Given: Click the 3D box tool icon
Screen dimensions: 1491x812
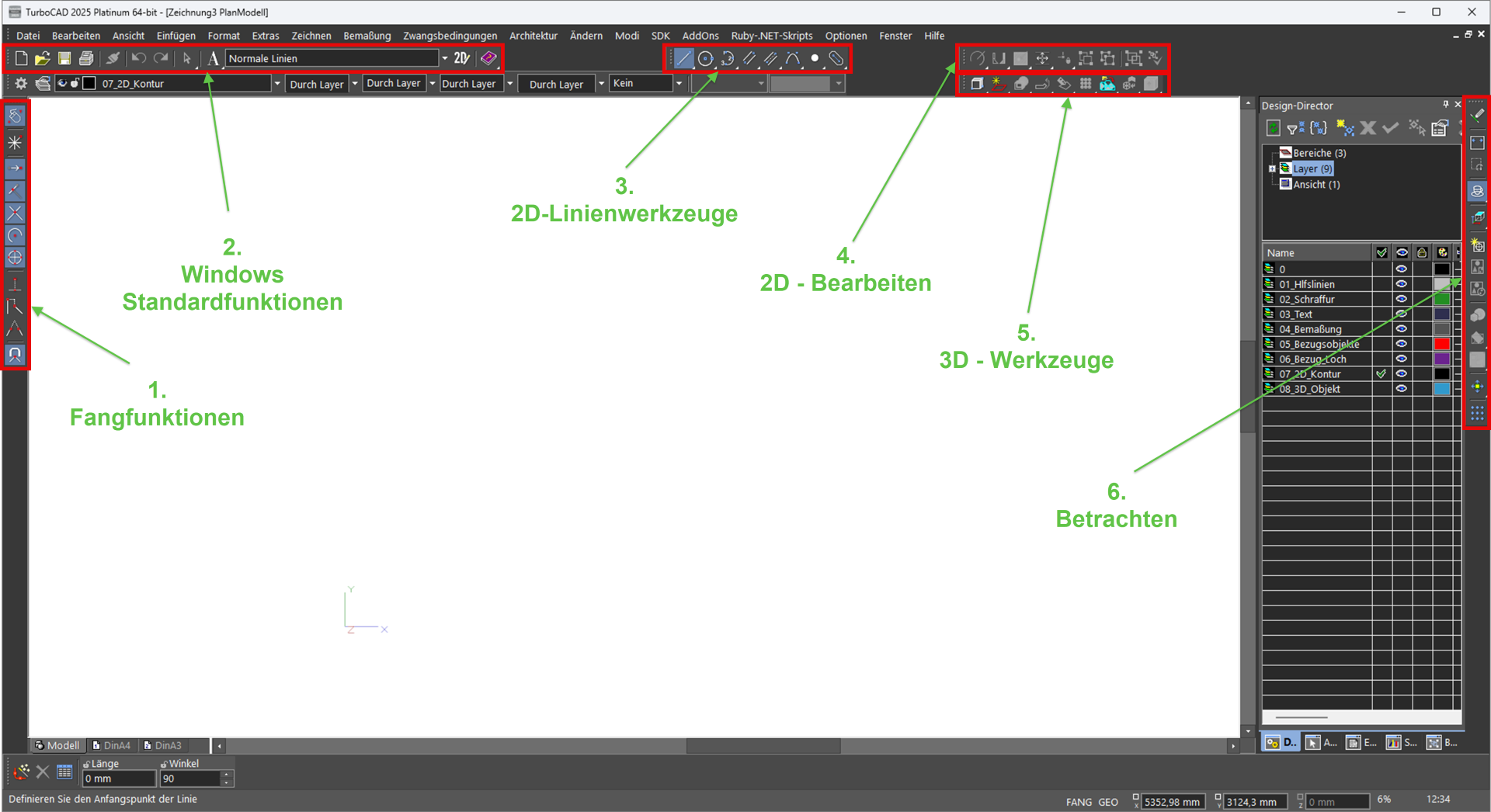Looking at the screenshot, I should click(977, 84).
